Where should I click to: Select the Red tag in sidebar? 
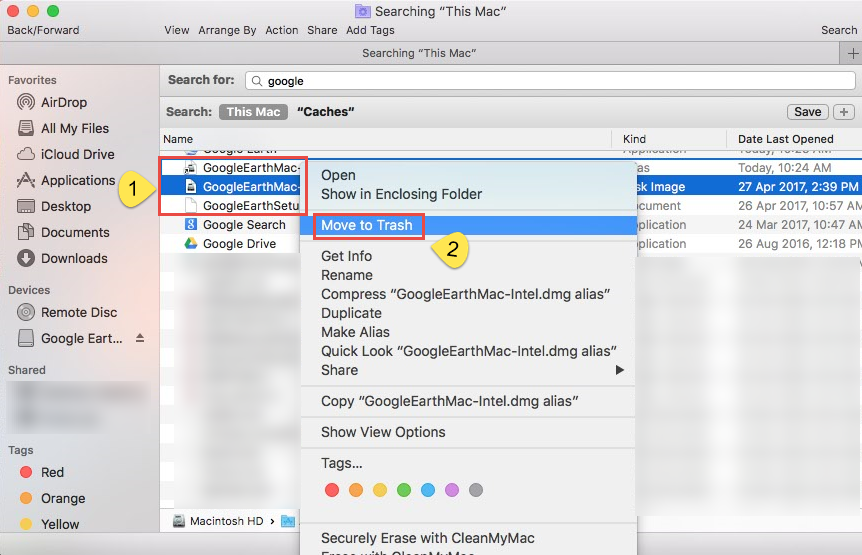pos(52,472)
